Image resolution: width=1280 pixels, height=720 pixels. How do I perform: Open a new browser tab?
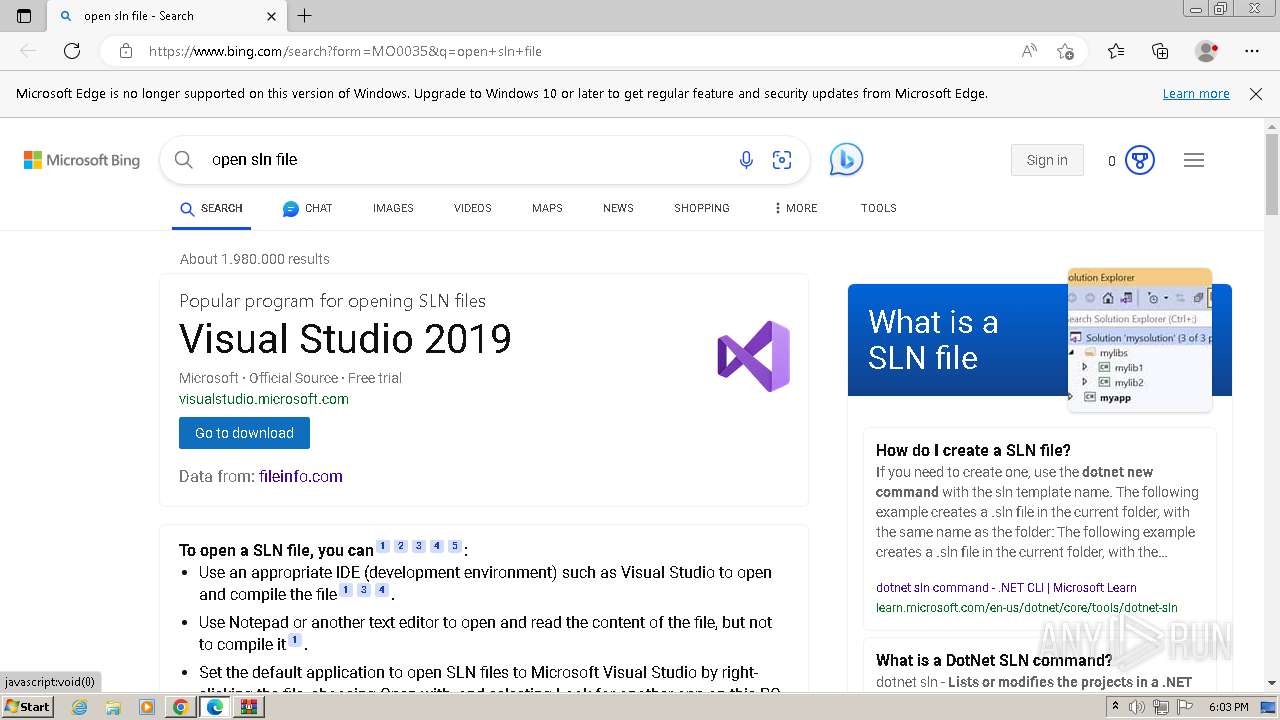pyautogui.click(x=305, y=16)
